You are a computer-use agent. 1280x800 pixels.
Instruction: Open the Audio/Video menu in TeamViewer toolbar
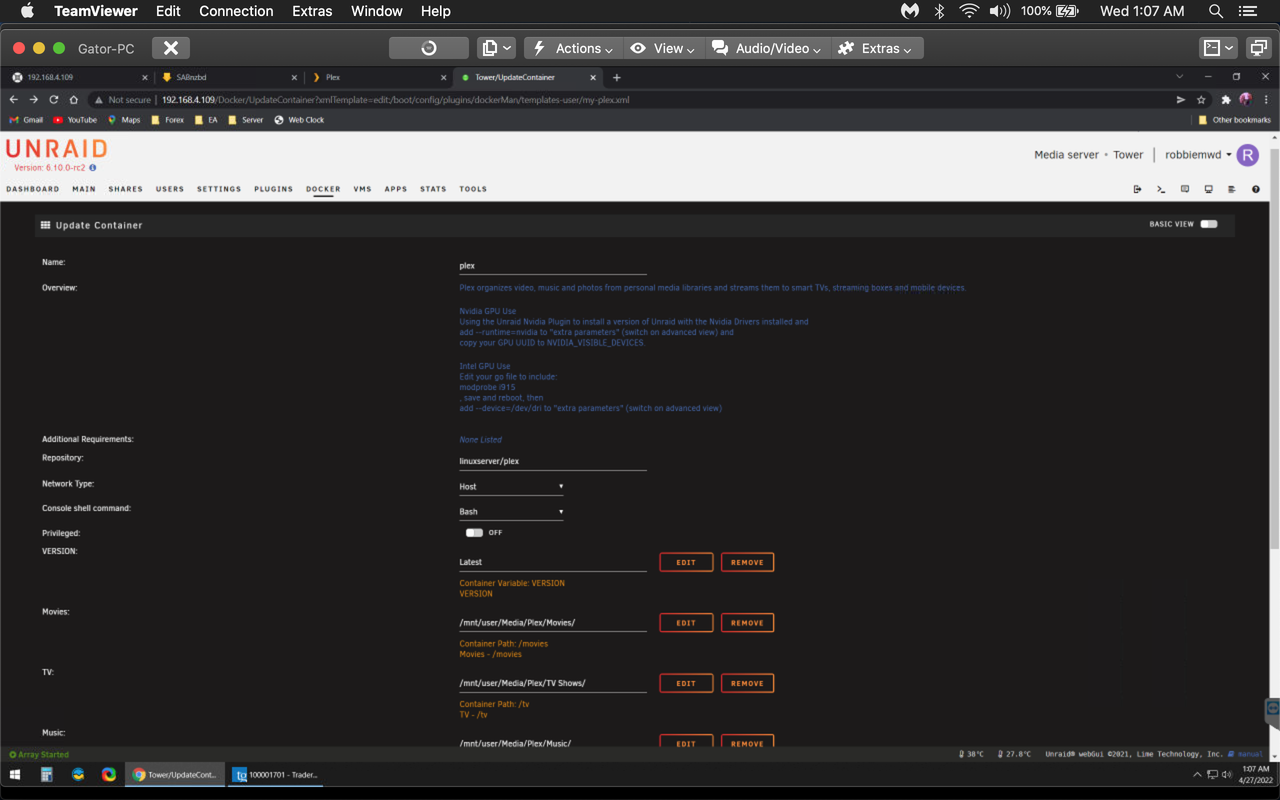pyautogui.click(x=766, y=47)
